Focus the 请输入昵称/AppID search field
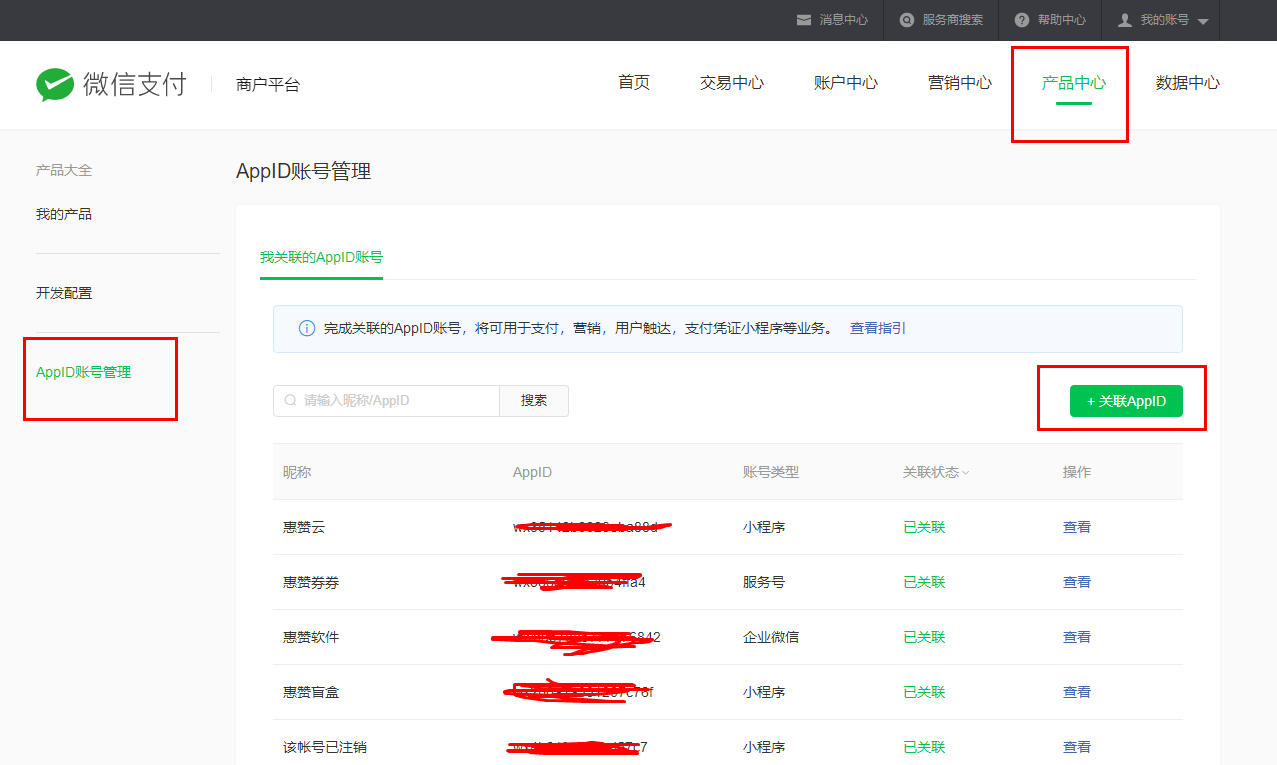Viewport: 1277px width, 765px height. (386, 400)
